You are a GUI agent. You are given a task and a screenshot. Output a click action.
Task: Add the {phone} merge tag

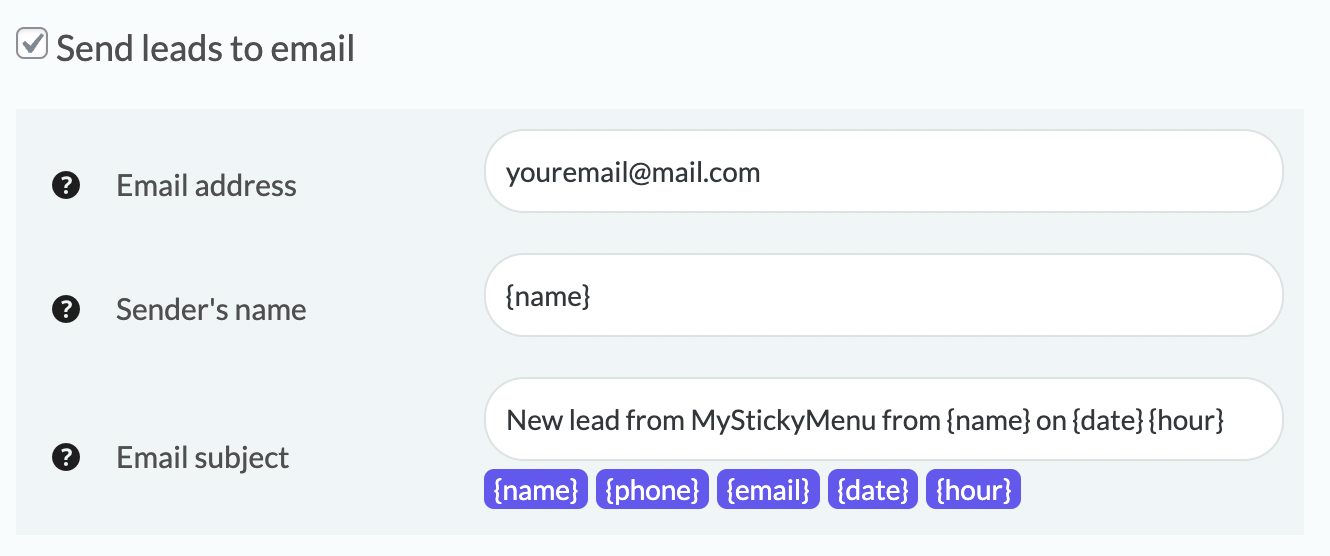point(652,490)
